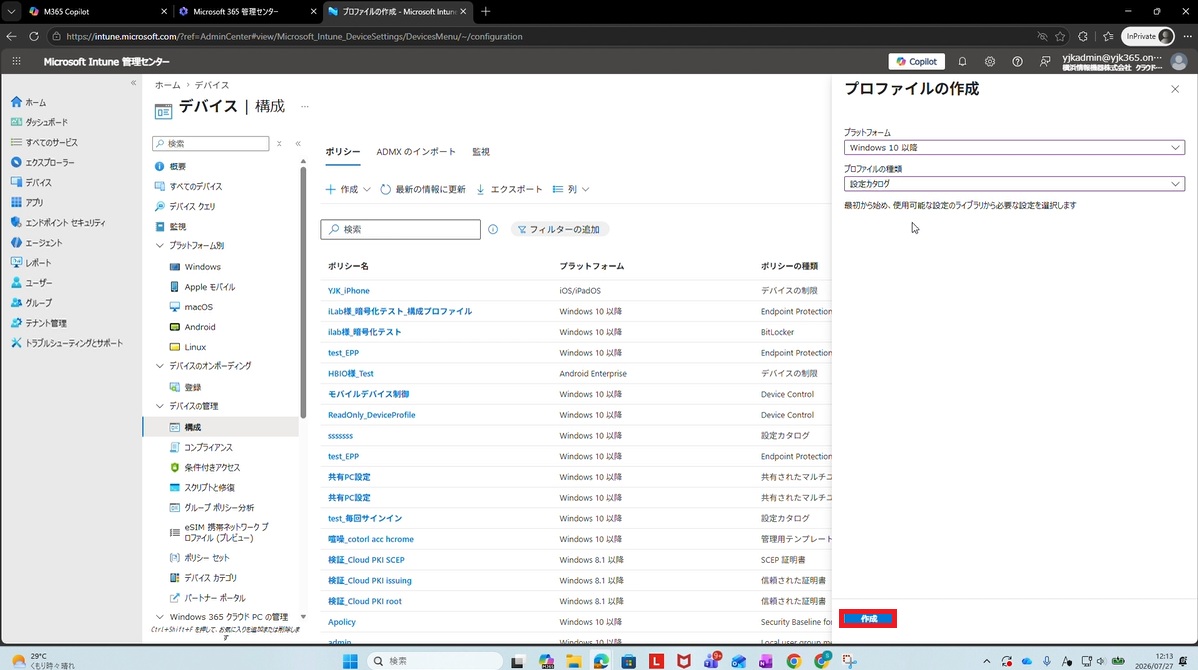The width and height of the screenshot is (1198, 670).
Task: Open Chrome from the taskbar
Action: (794, 661)
